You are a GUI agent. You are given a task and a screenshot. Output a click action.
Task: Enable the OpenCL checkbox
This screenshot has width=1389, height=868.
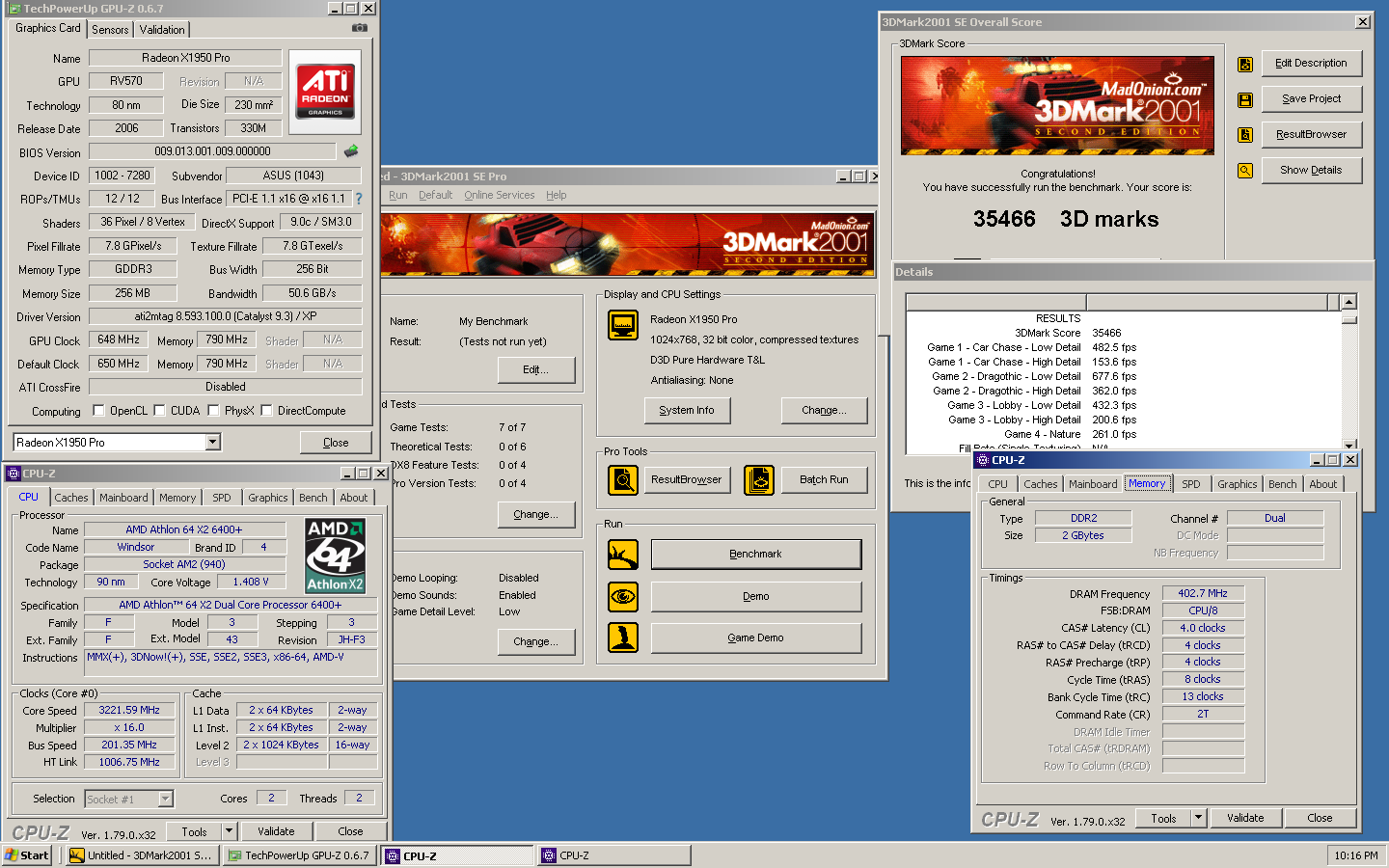point(98,411)
